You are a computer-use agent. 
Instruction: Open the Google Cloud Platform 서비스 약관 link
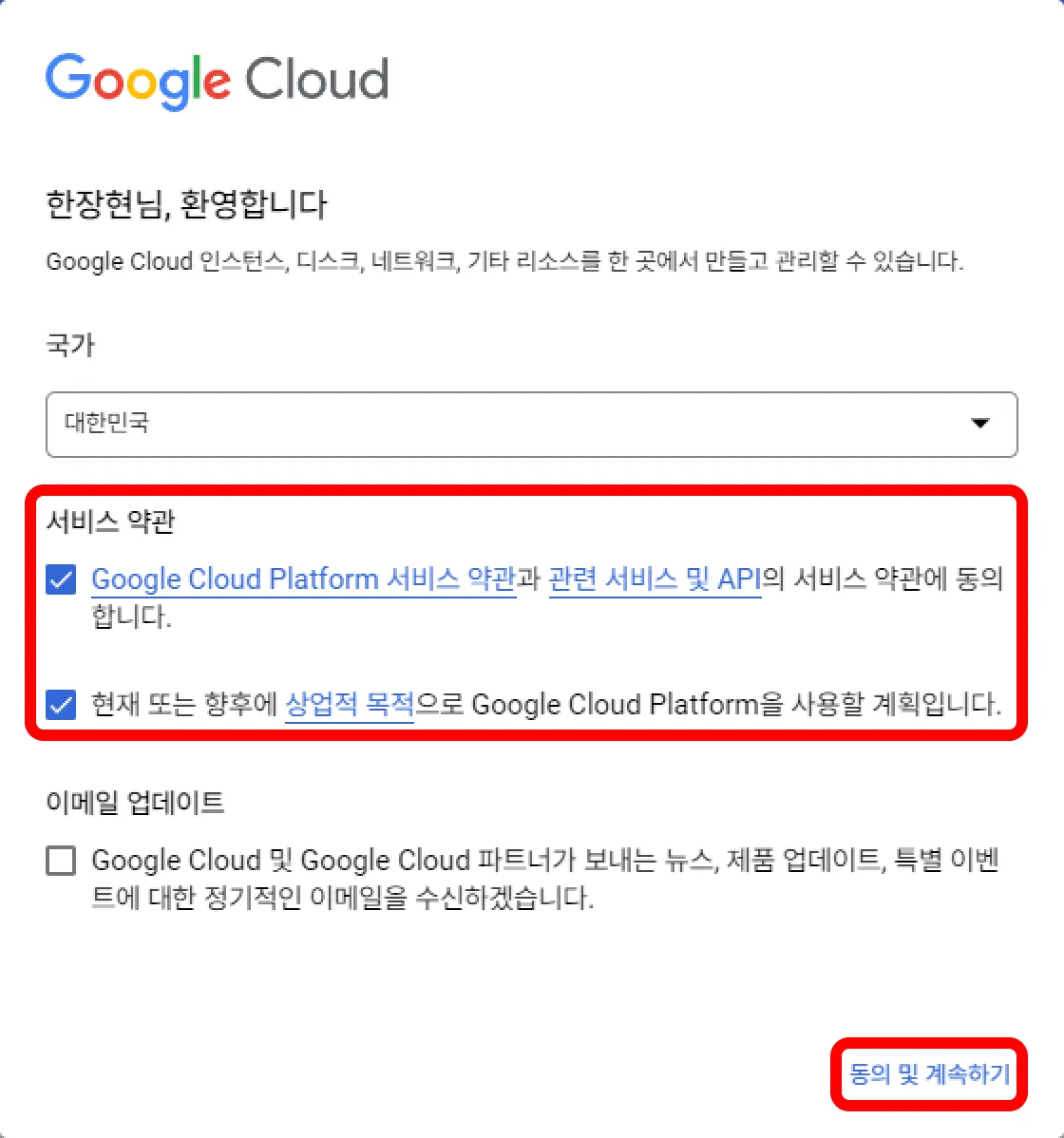point(303,579)
